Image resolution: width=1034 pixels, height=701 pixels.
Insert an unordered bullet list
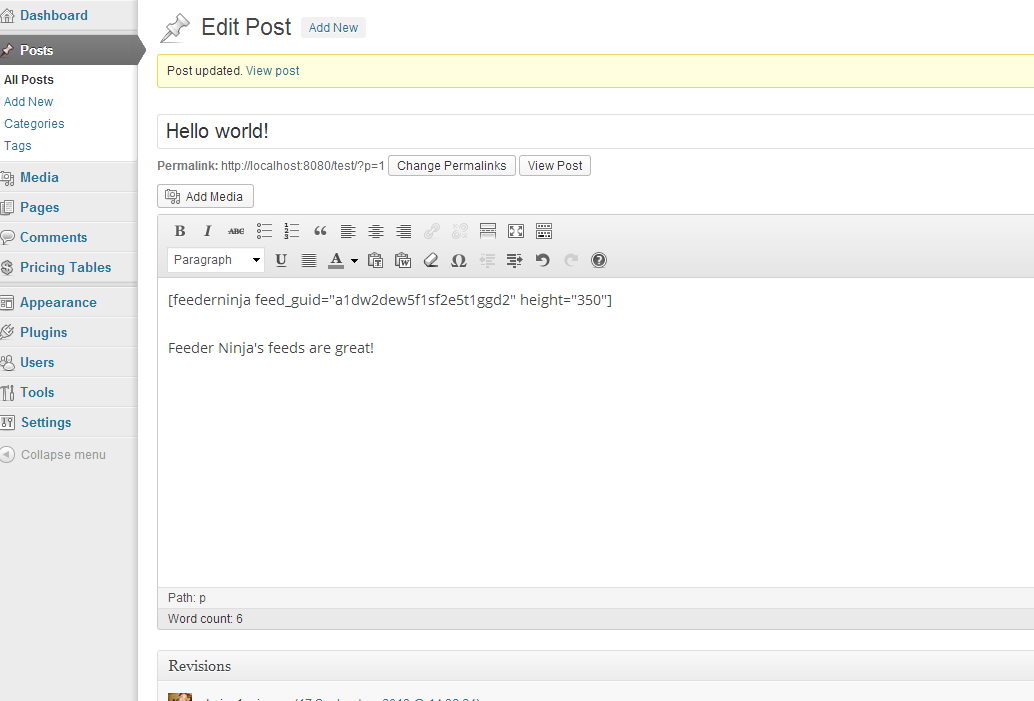(264, 231)
